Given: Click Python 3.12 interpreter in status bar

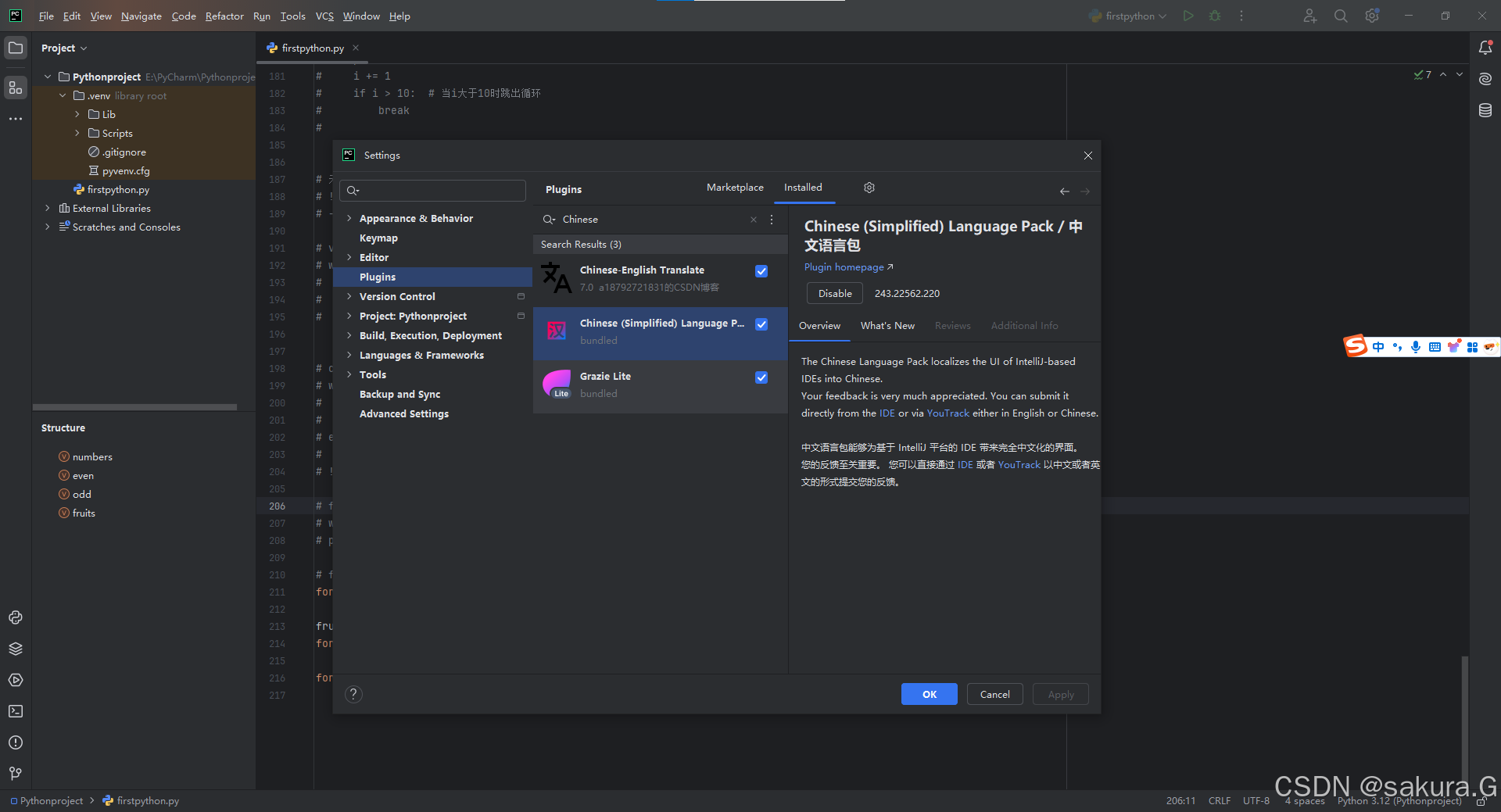Looking at the screenshot, I should click(1399, 801).
